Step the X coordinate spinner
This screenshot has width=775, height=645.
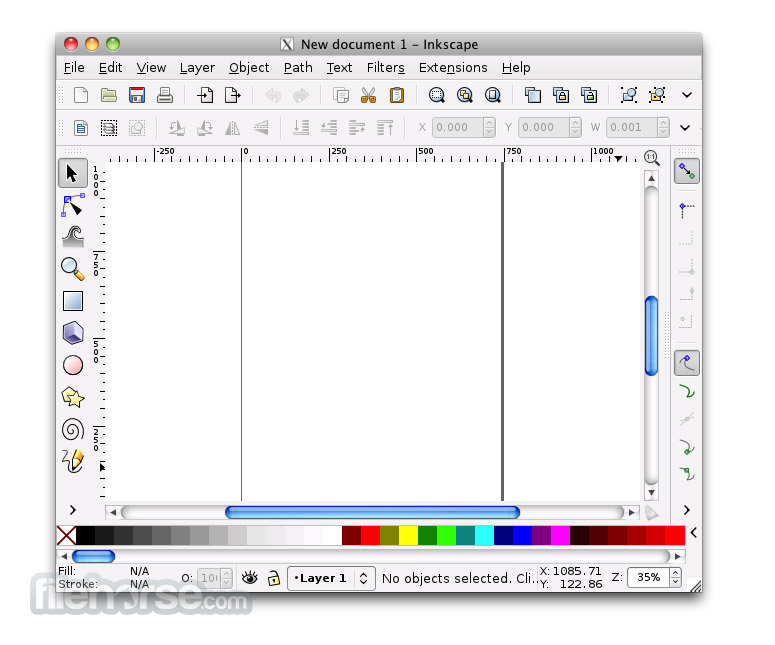pos(489,128)
